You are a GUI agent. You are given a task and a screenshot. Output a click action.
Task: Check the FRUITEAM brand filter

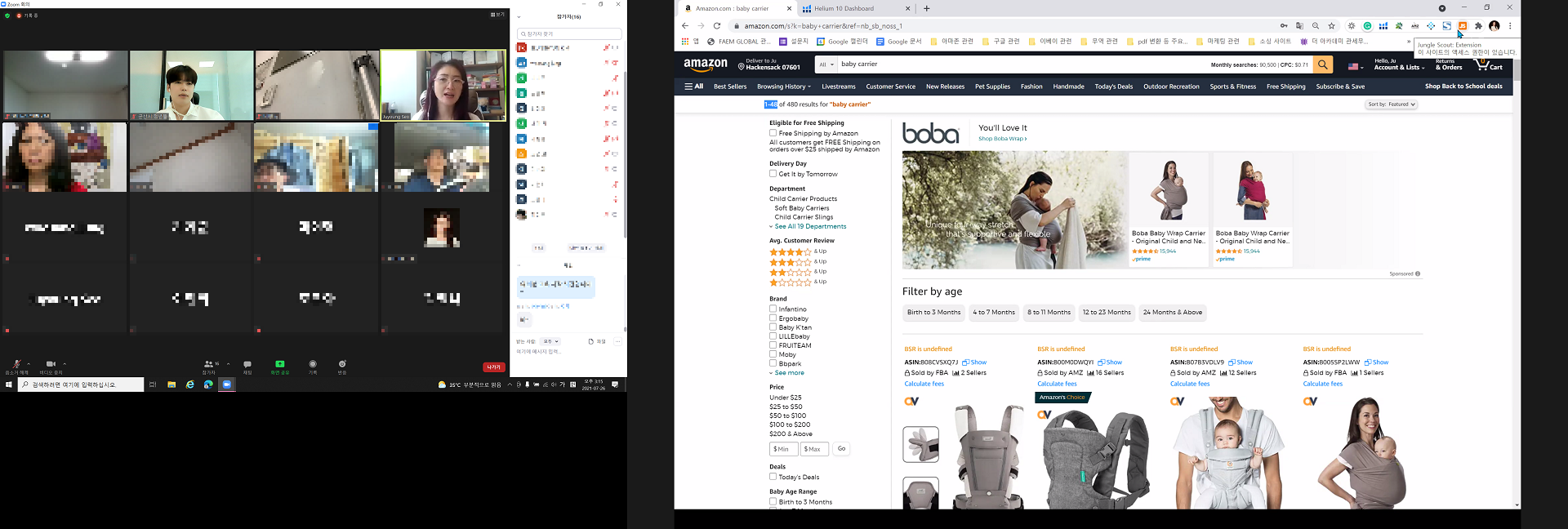pyautogui.click(x=773, y=345)
